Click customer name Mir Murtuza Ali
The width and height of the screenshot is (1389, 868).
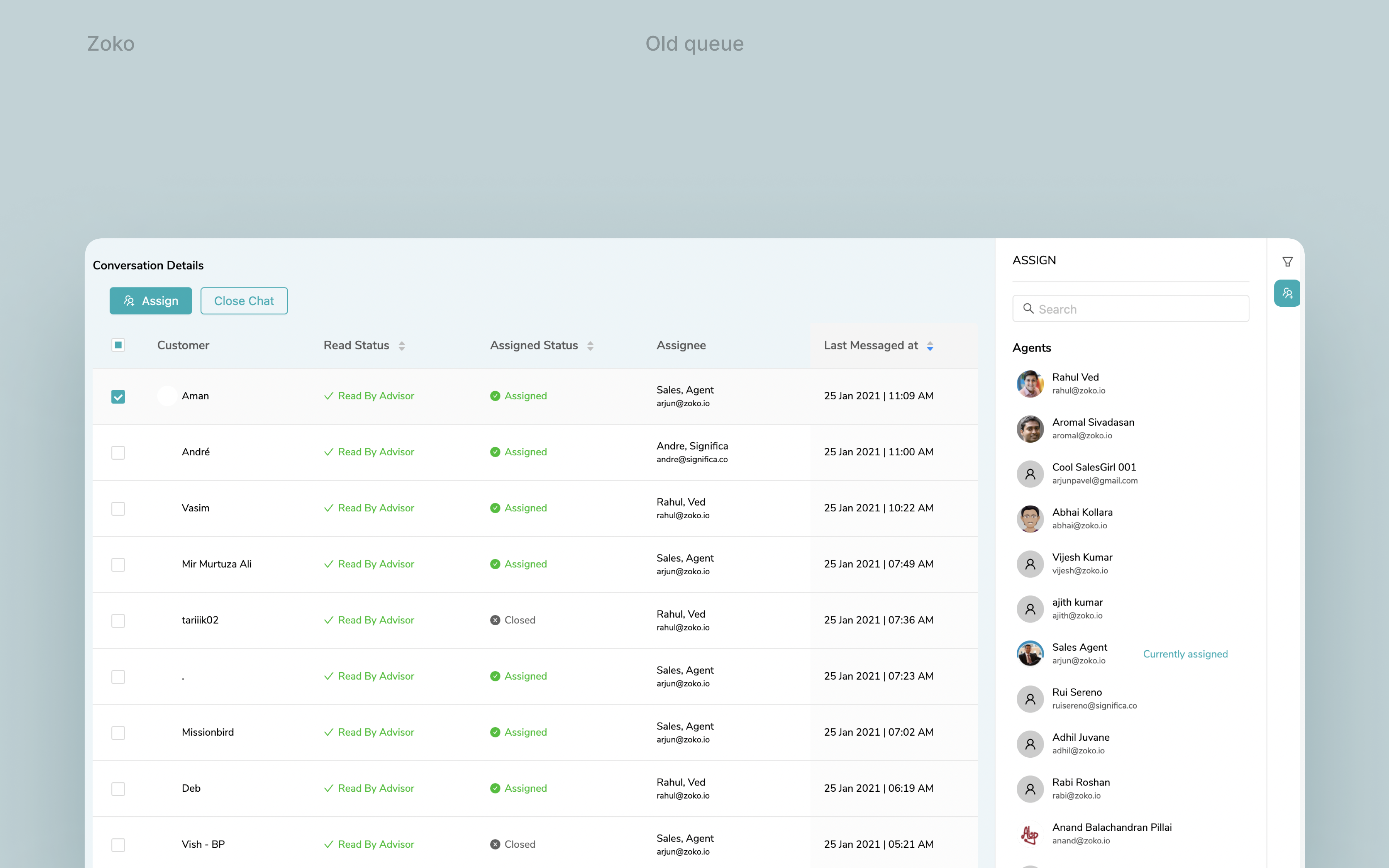(x=216, y=564)
